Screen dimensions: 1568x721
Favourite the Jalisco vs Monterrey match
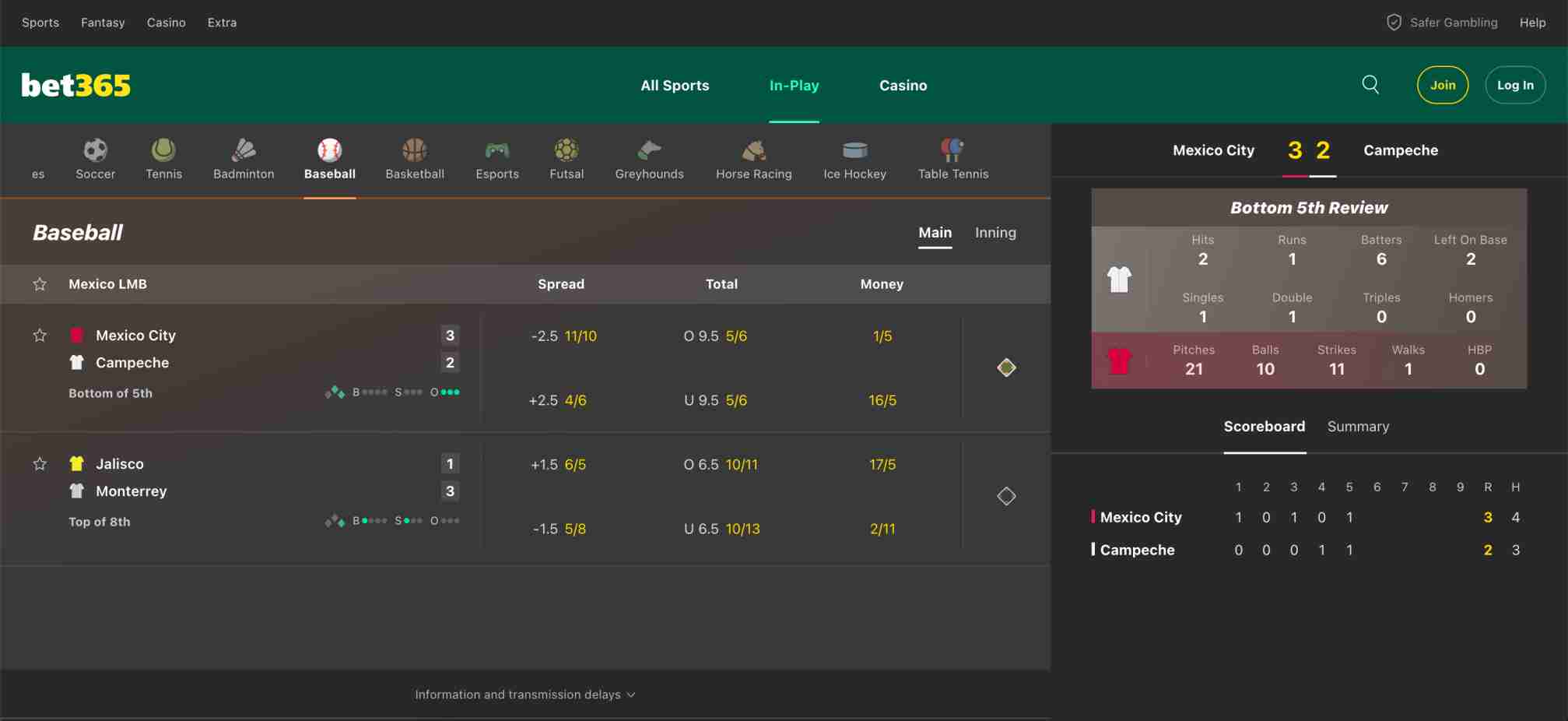(40, 464)
